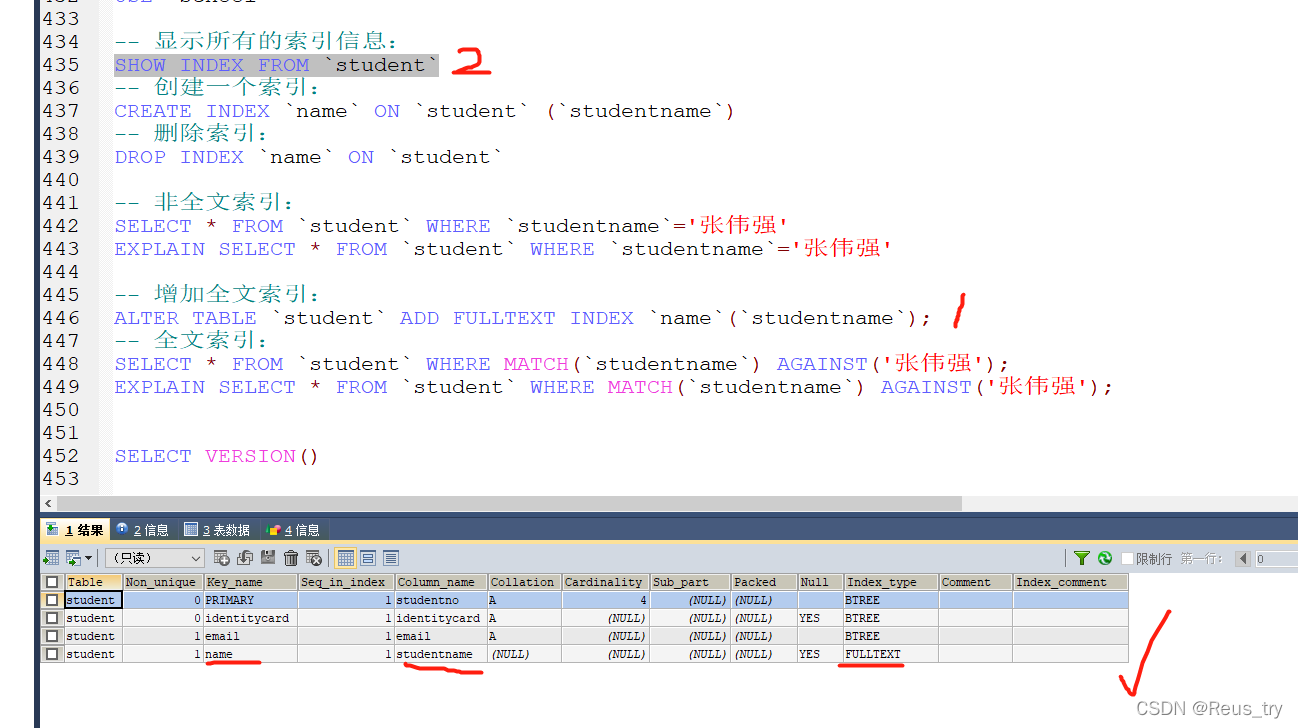
Task: Click the export-as result toolbar icon
Action: click(51, 558)
